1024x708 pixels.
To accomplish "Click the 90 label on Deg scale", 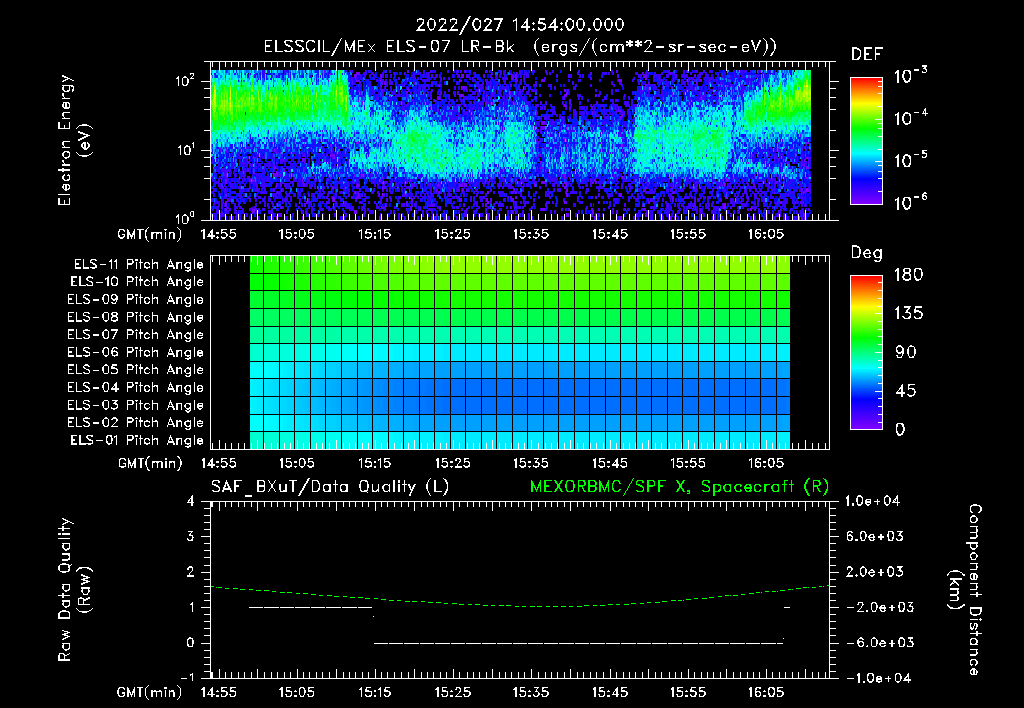I will 906,353.
